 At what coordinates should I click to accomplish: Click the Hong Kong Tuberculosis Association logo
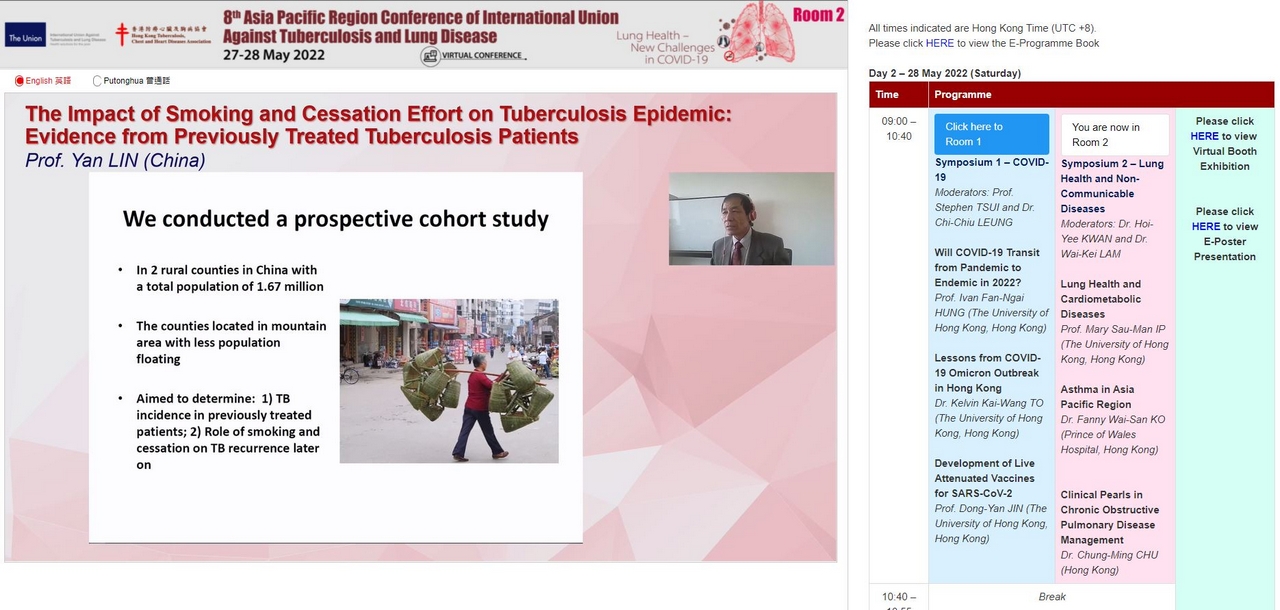(x=163, y=35)
